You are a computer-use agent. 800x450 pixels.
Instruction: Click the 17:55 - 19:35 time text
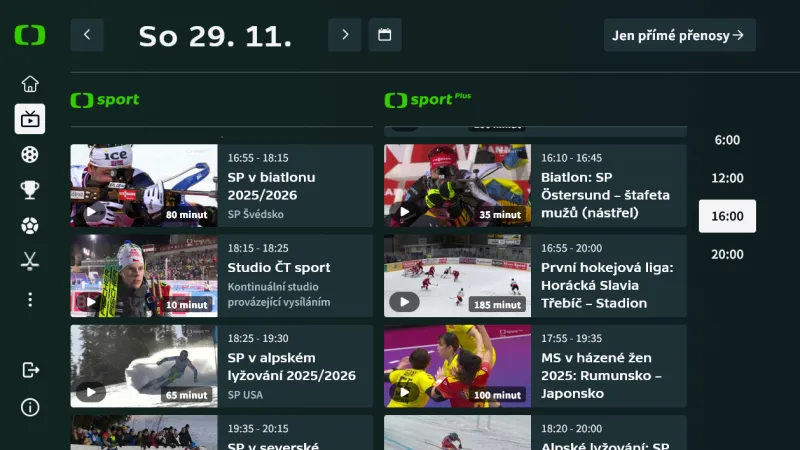pos(571,338)
